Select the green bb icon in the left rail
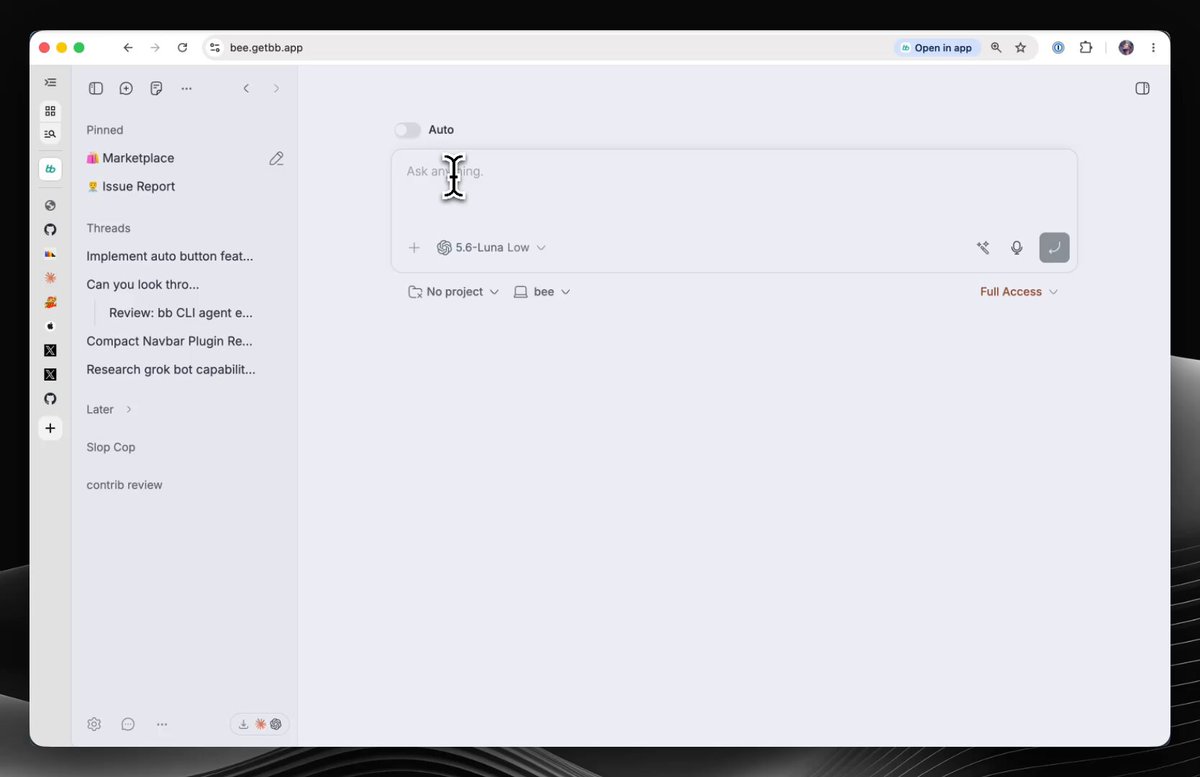This screenshot has height=777, width=1200. coord(50,169)
